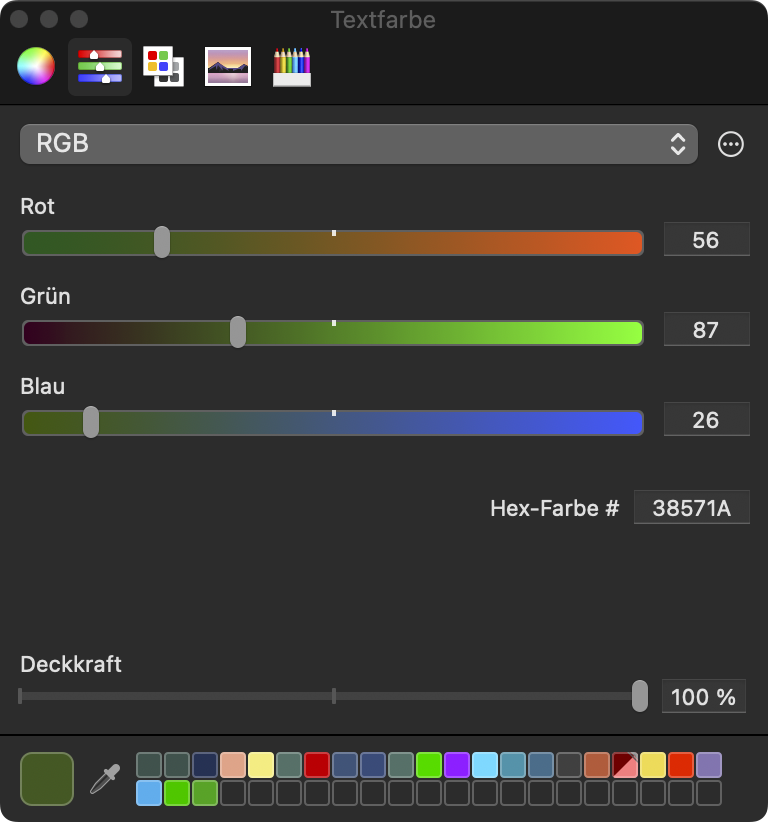Select the purple saved color swatch
Image resolution: width=768 pixels, height=822 pixels.
(457, 766)
